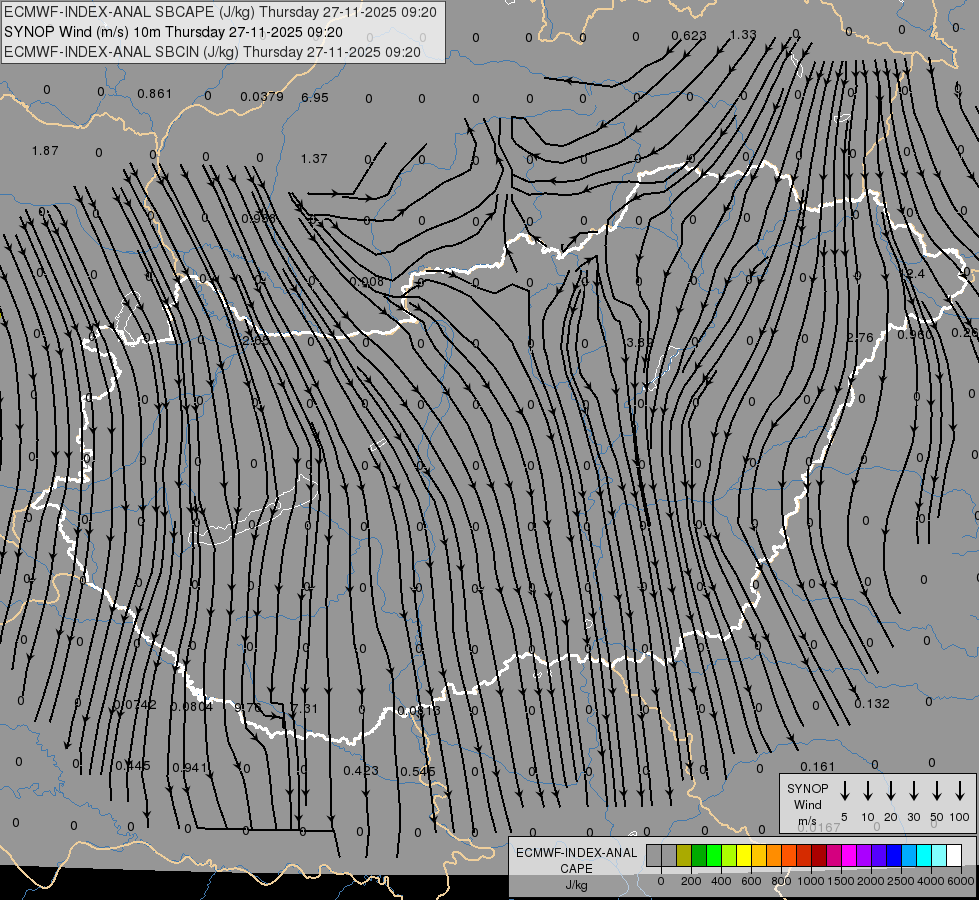Click the 100 m/s wind arrow in SYNOP legend
This screenshot has height=900, width=979.
[960, 791]
